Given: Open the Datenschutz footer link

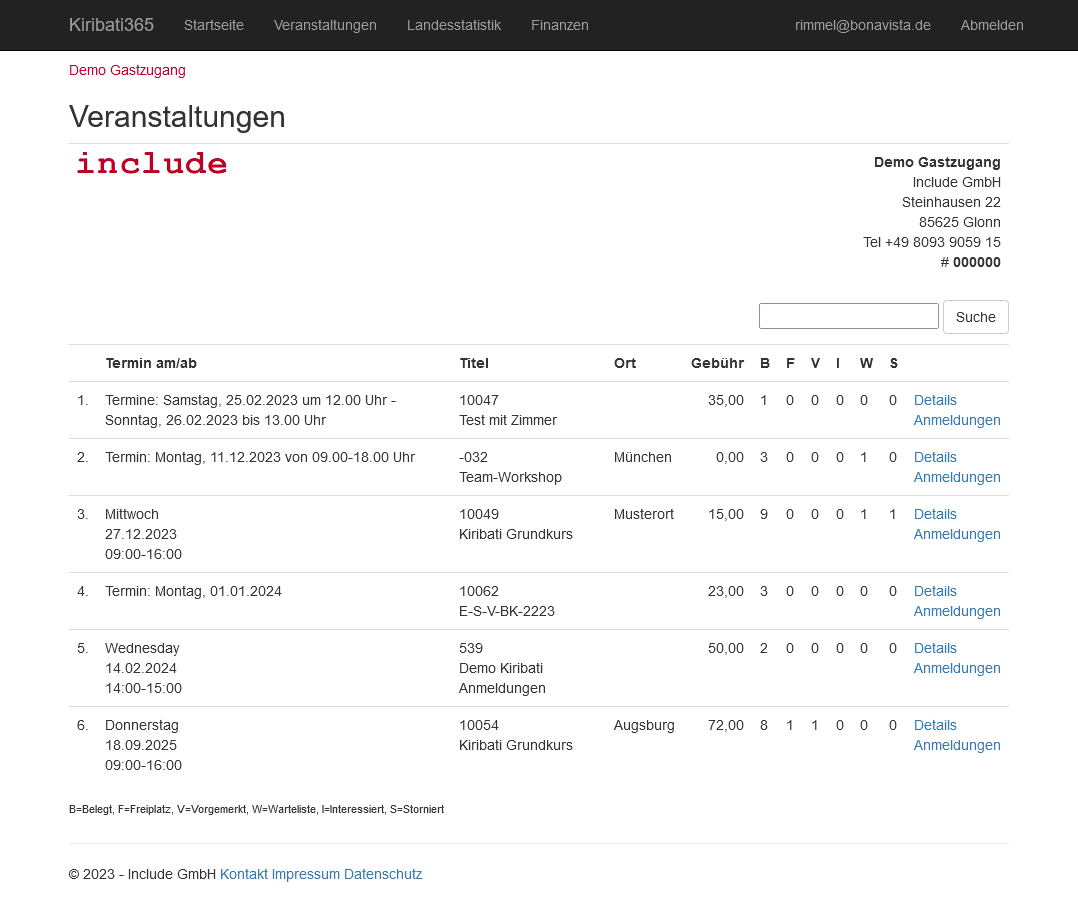Looking at the screenshot, I should coord(383,874).
